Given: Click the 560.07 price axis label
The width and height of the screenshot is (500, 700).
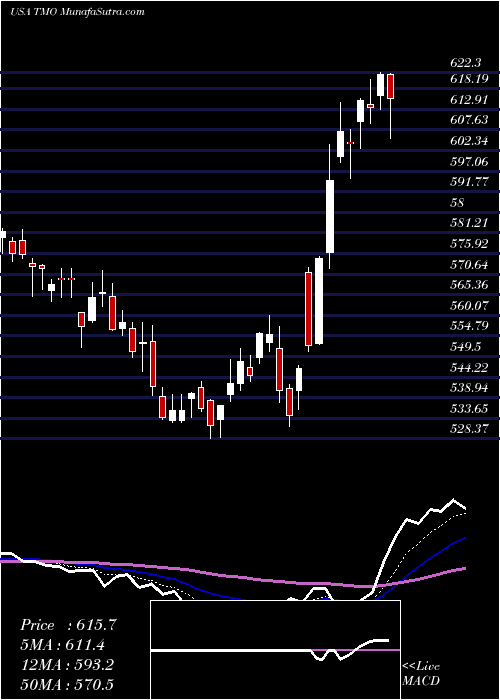Looking at the screenshot, I should tap(469, 306).
